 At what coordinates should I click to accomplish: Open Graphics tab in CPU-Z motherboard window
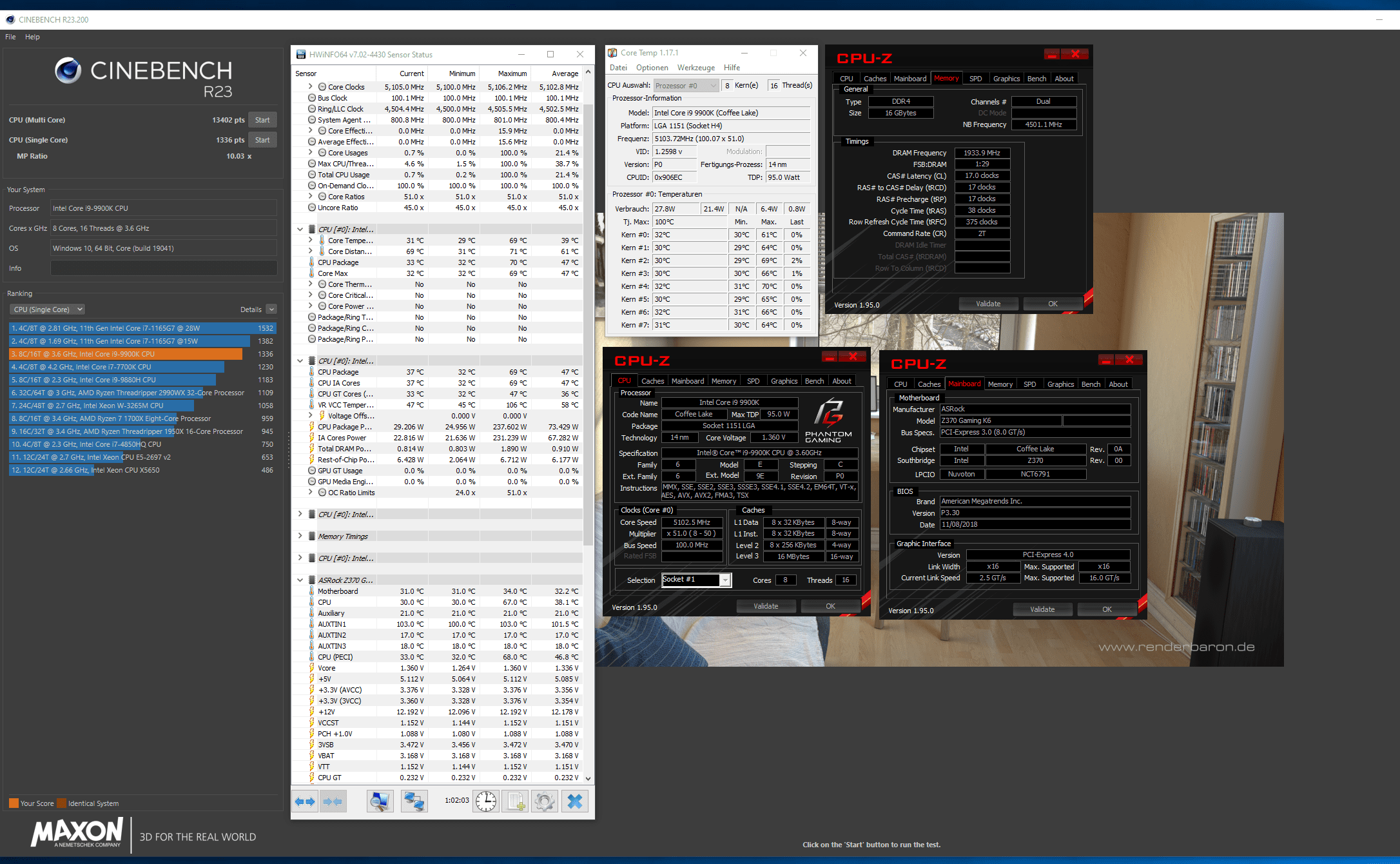pyautogui.click(x=1060, y=384)
